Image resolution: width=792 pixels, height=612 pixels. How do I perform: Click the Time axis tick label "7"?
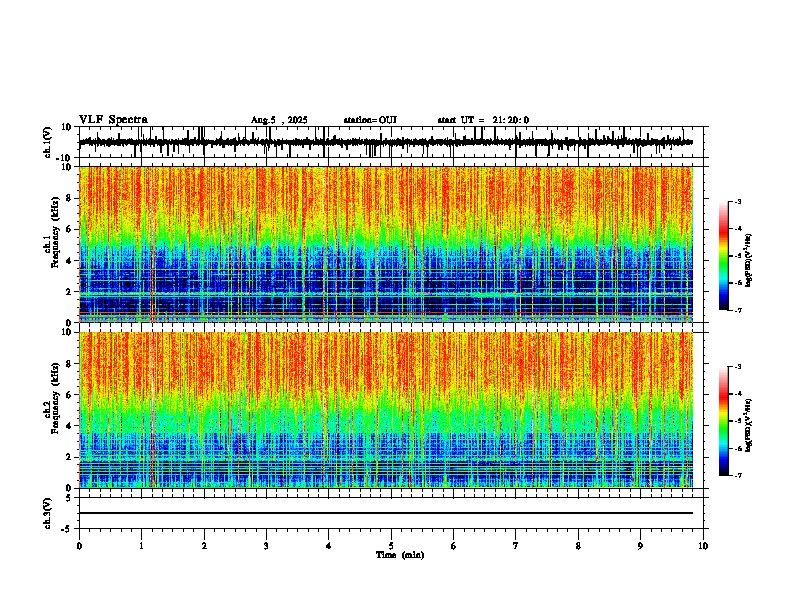(x=516, y=546)
